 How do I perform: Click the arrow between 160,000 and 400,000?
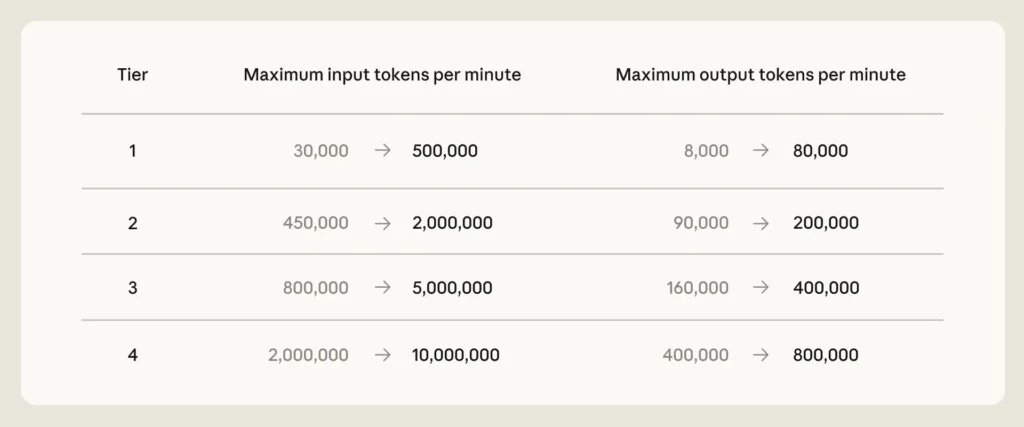[761, 288]
